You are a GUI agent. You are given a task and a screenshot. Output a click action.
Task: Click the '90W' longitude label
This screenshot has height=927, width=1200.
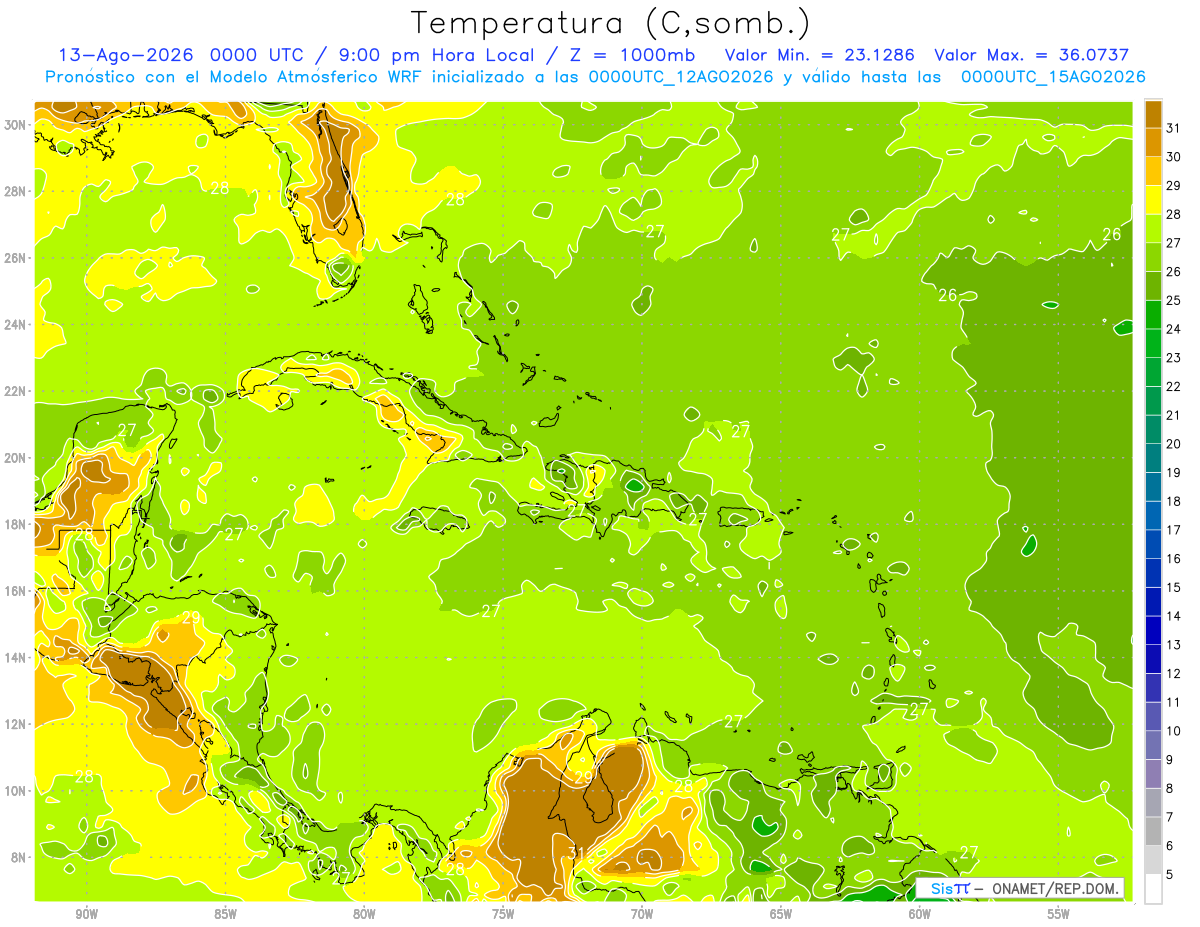(x=87, y=914)
